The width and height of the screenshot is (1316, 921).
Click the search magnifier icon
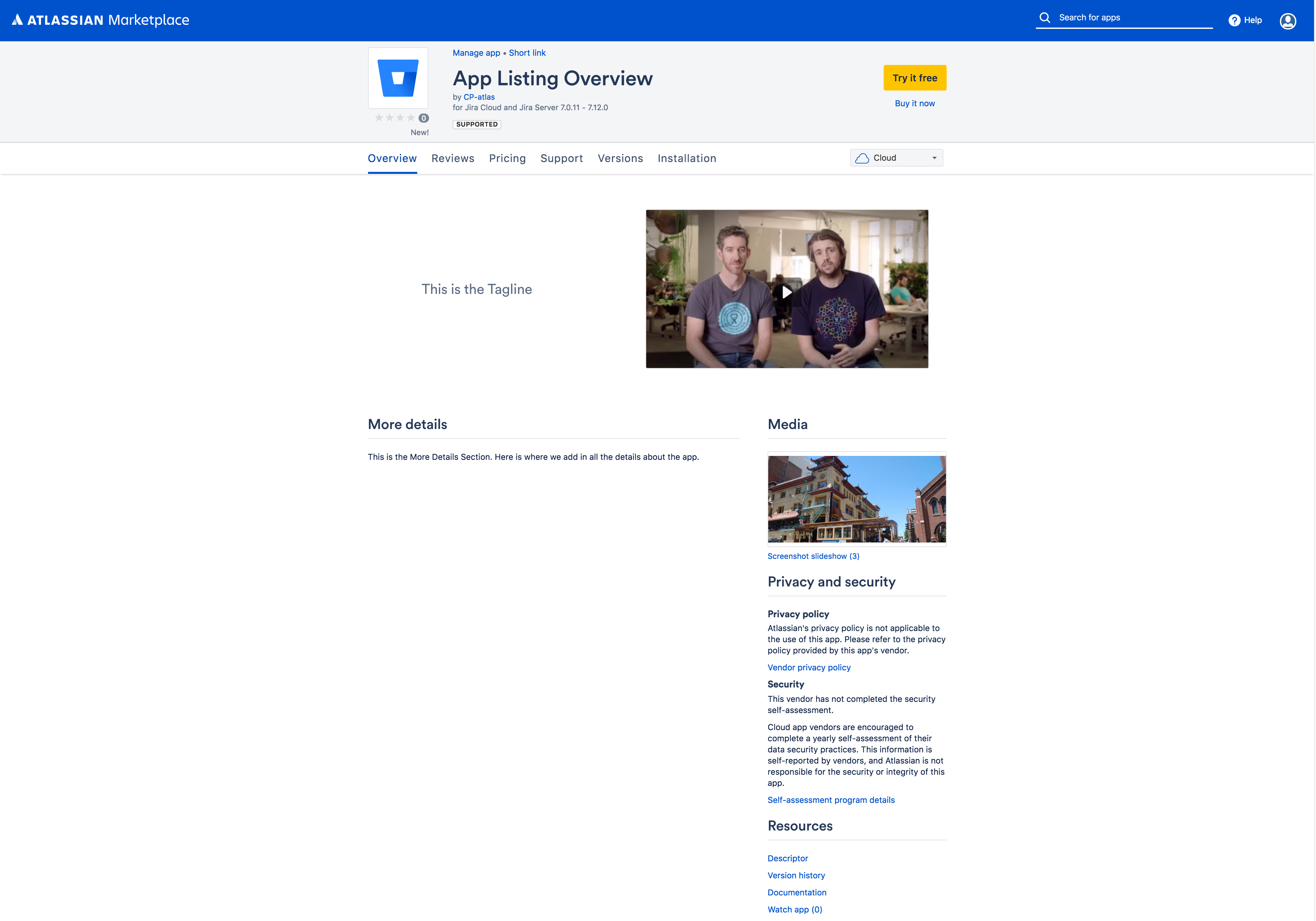point(1045,18)
